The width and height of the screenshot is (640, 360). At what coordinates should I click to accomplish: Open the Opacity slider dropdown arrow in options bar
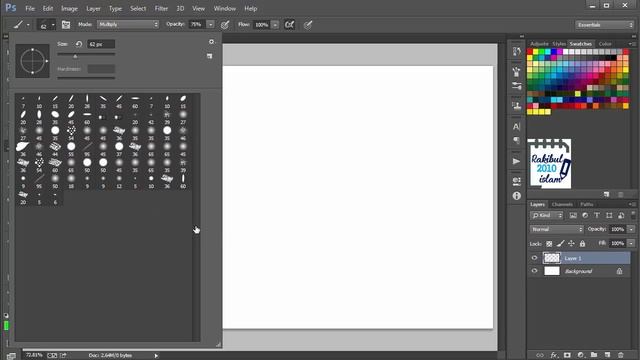[x=211, y=24]
